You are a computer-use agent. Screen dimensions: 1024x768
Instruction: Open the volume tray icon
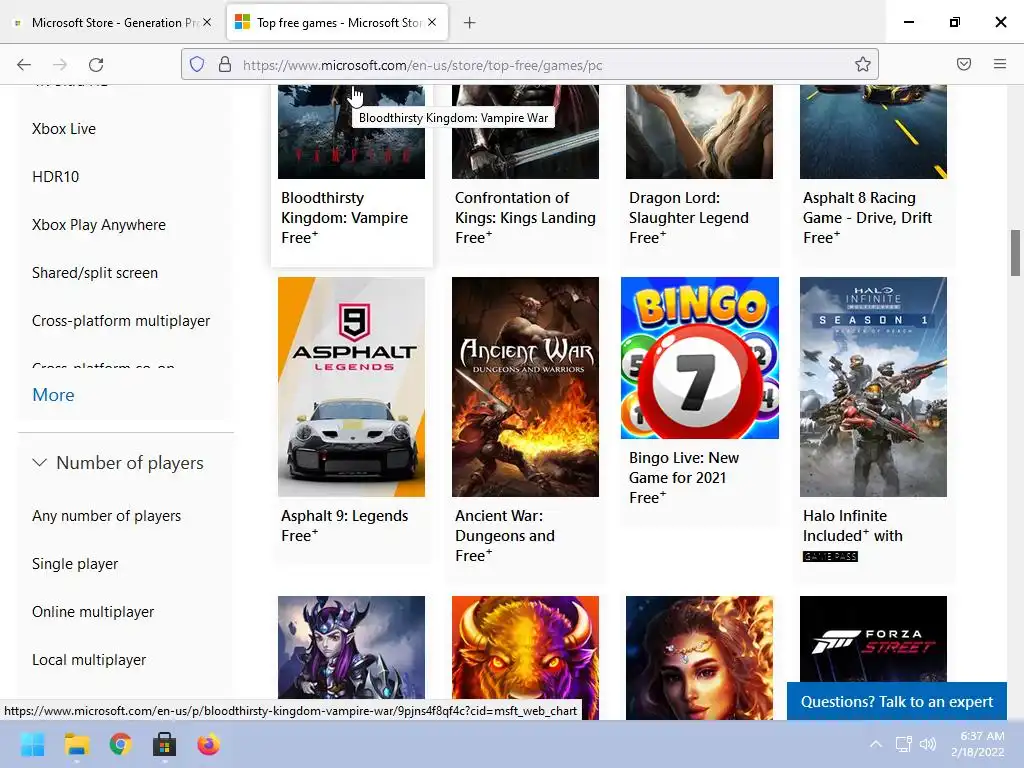tap(927, 744)
